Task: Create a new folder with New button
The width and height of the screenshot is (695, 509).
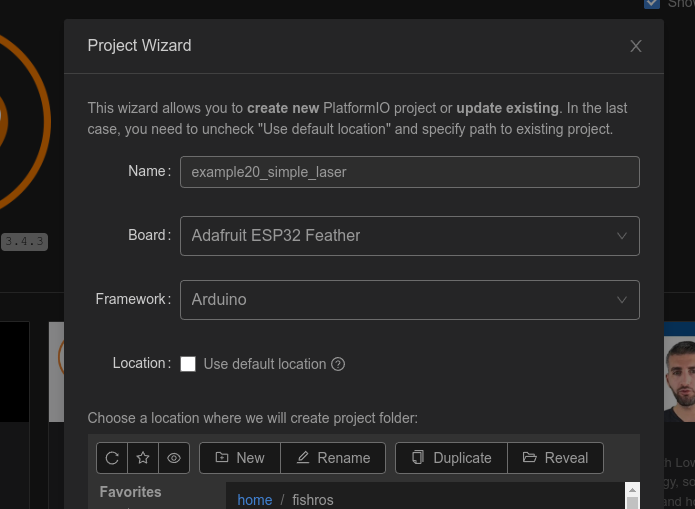Action: click(240, 458)
